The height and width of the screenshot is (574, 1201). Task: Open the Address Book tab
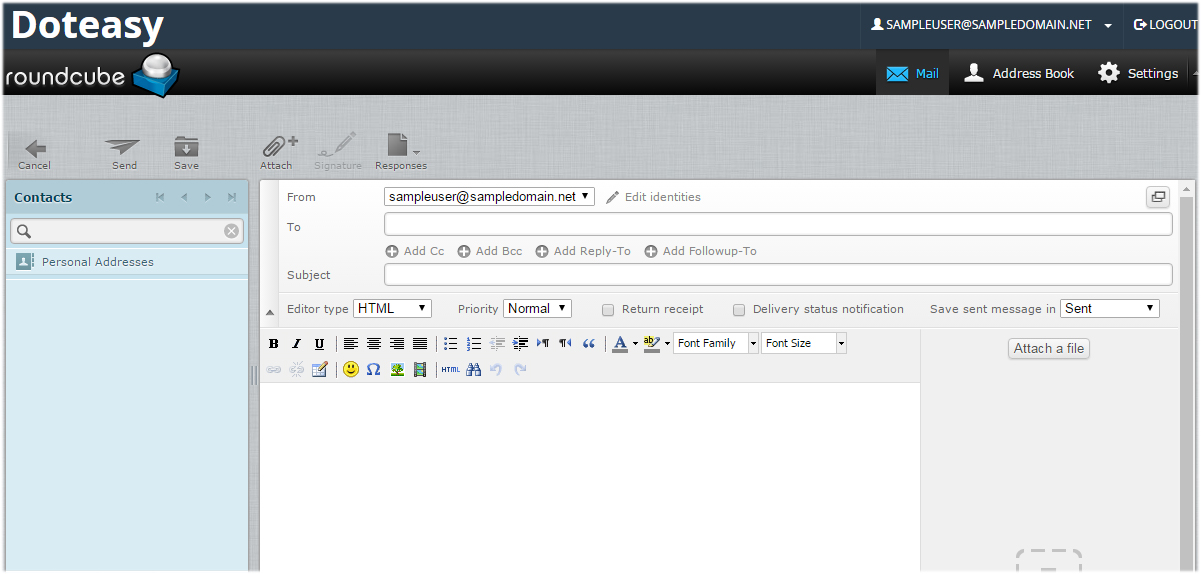point(1019,73)
